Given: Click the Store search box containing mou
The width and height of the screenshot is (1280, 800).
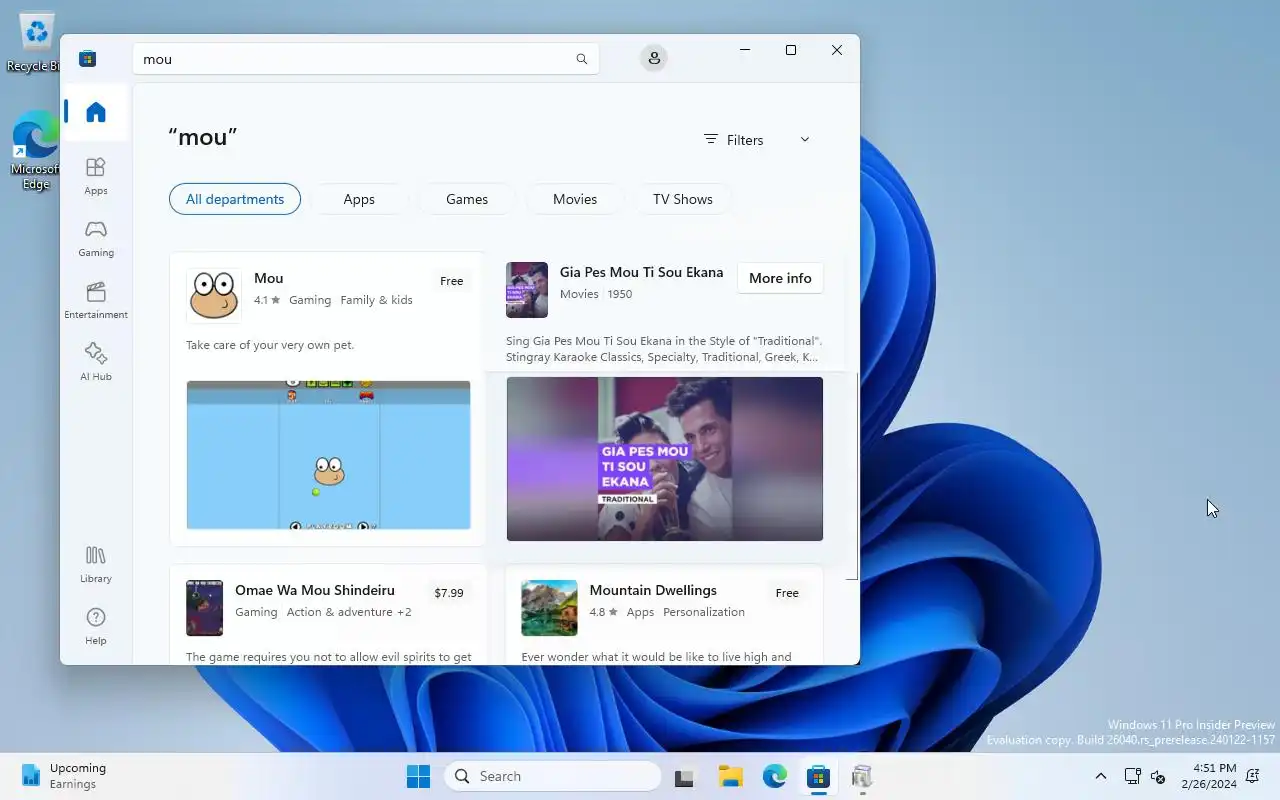Looking at the screenshot, I should pyautogui.click(x=366, y=59).
